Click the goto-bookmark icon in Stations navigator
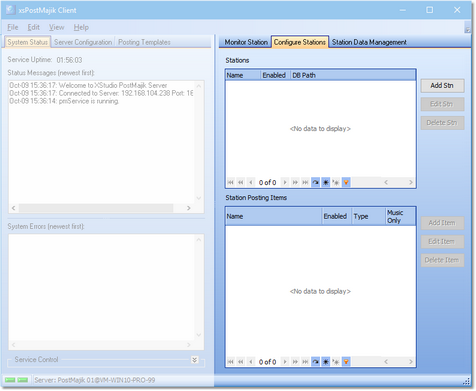 pos(336,182)
